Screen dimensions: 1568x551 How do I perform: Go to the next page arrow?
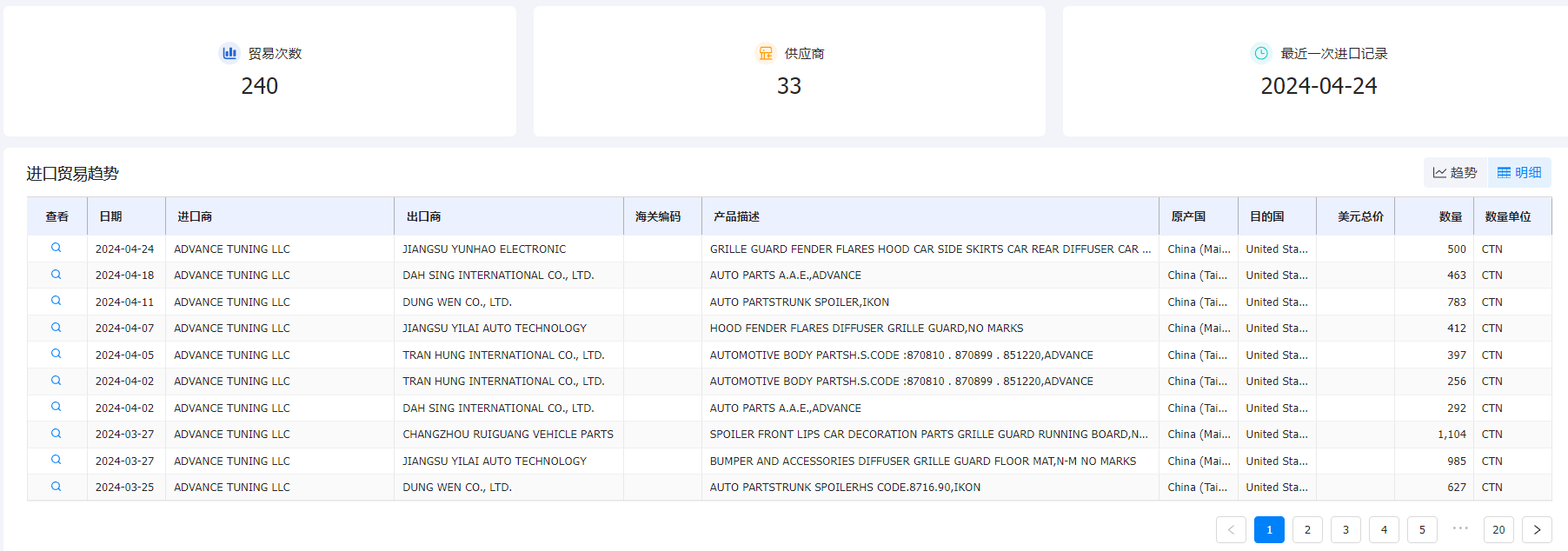pos(1537,529)
